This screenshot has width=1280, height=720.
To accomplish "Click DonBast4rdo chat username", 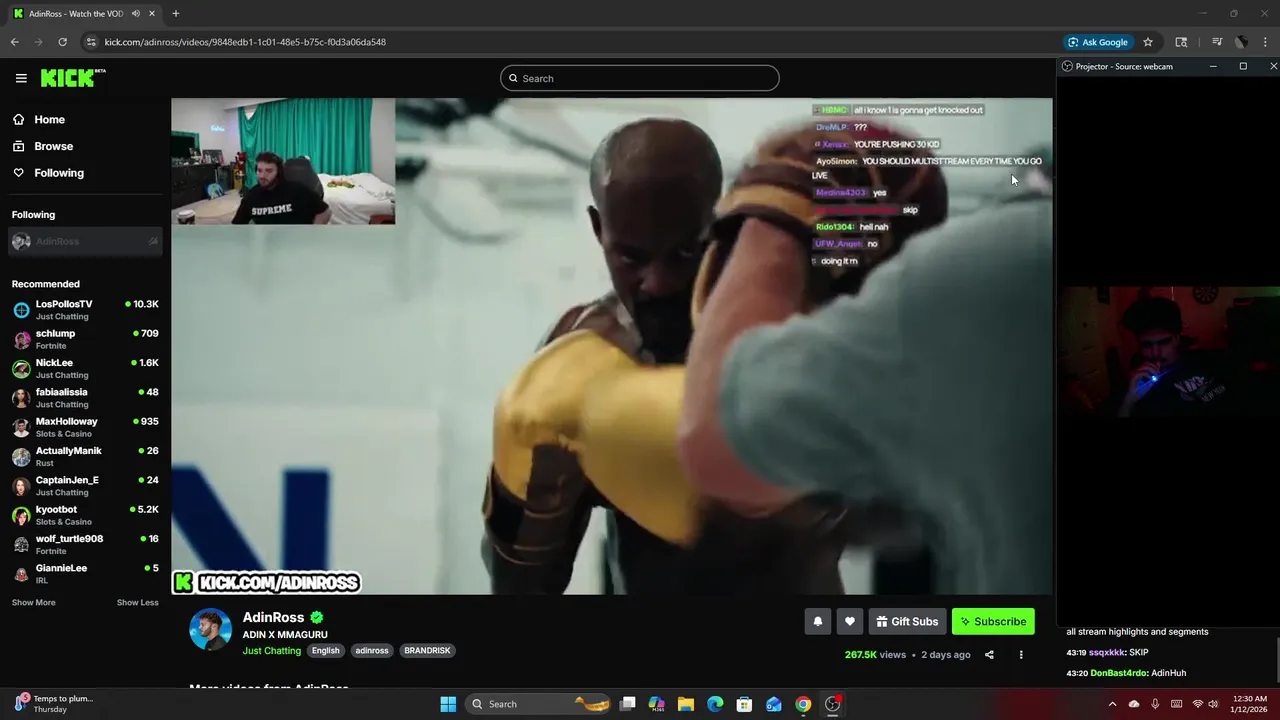I will pos(1118,673).
